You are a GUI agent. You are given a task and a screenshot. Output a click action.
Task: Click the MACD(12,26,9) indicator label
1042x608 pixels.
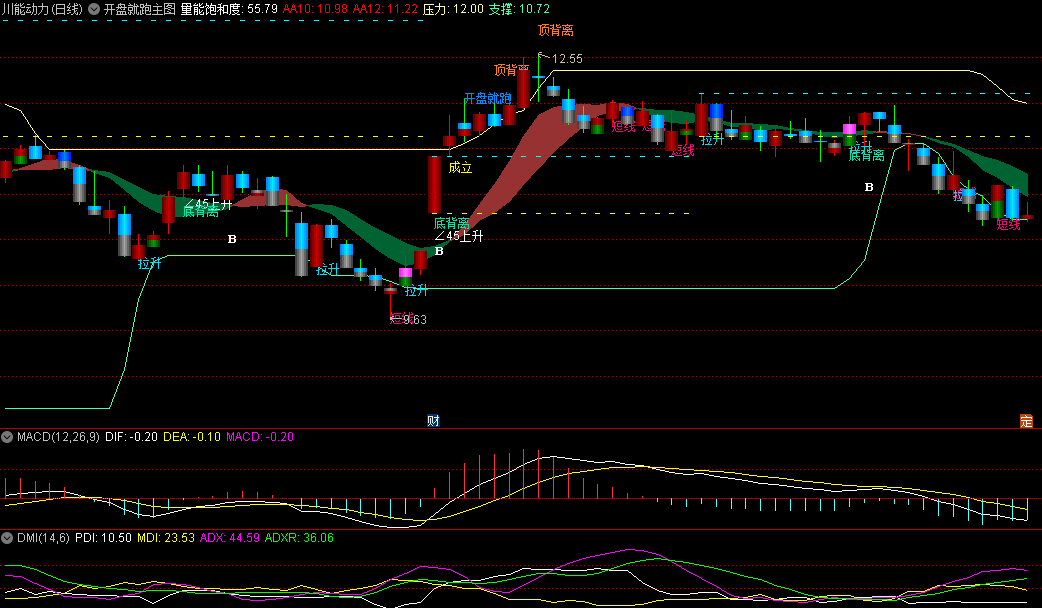coord(58,437)
